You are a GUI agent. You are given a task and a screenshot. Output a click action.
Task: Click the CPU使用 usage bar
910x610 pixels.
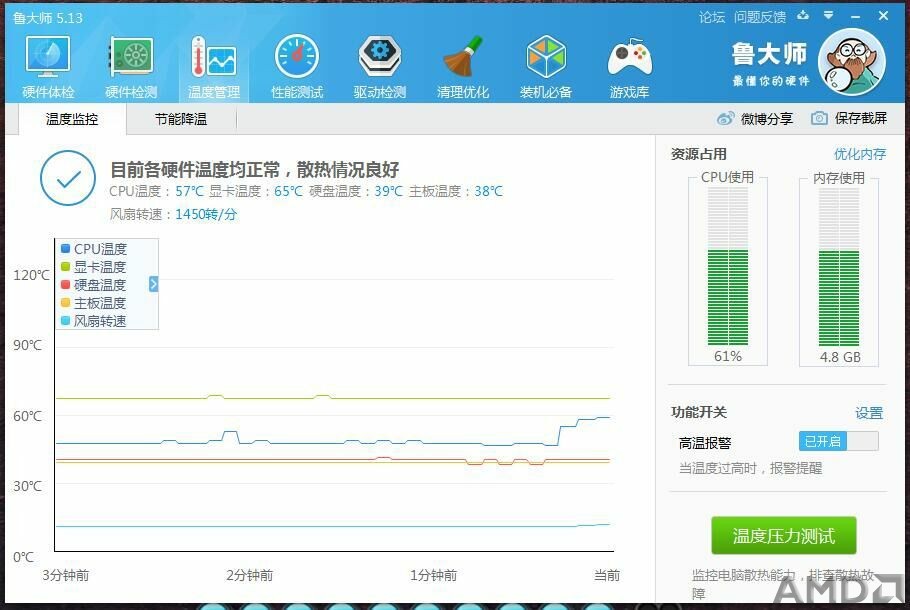coord(728,266)
